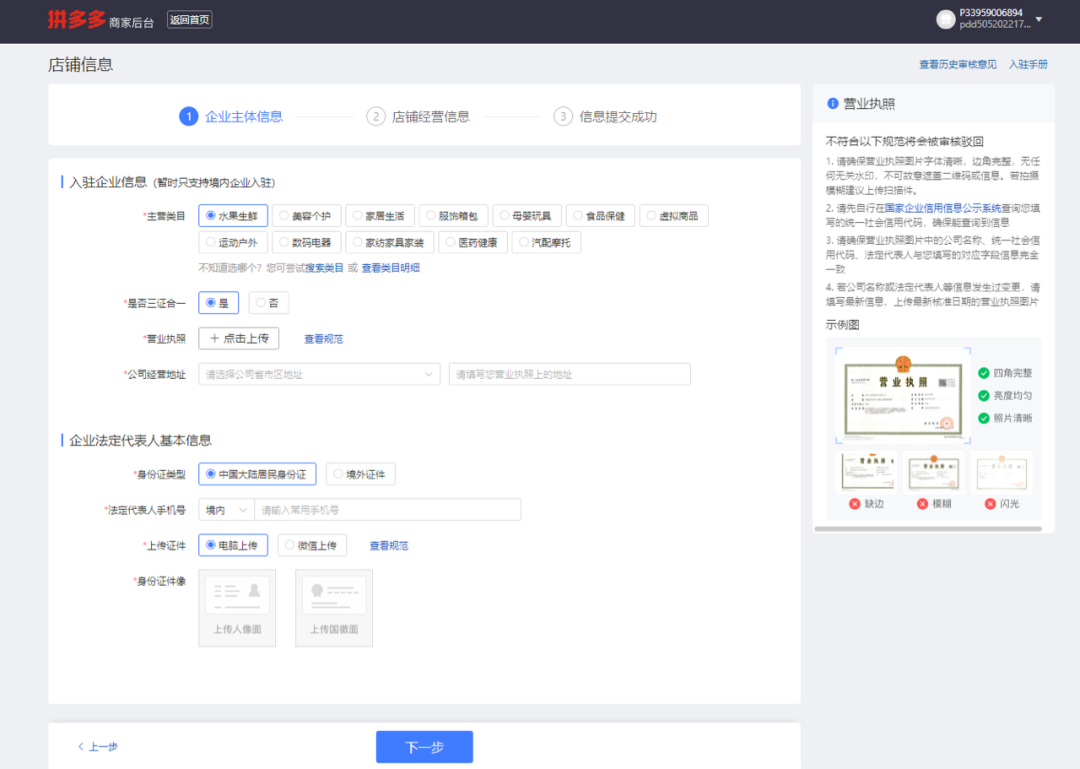Expand the 境内 phone region dropdown
The width and height of the screenshot is (1080, 769).
224,510
